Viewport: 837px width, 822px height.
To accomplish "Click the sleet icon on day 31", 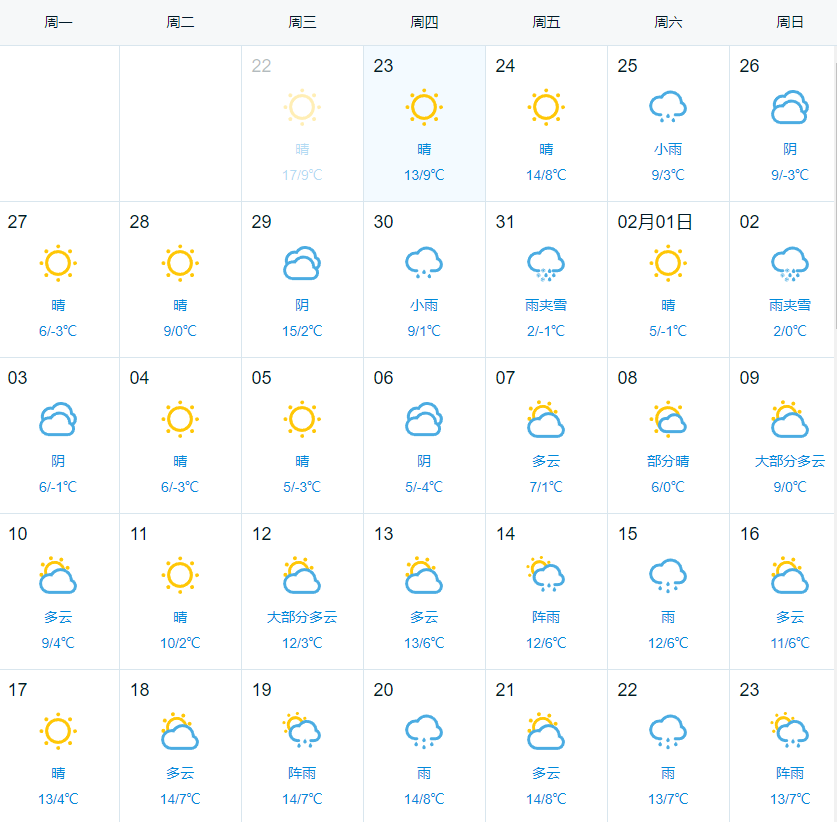I will tap(546, 263).
